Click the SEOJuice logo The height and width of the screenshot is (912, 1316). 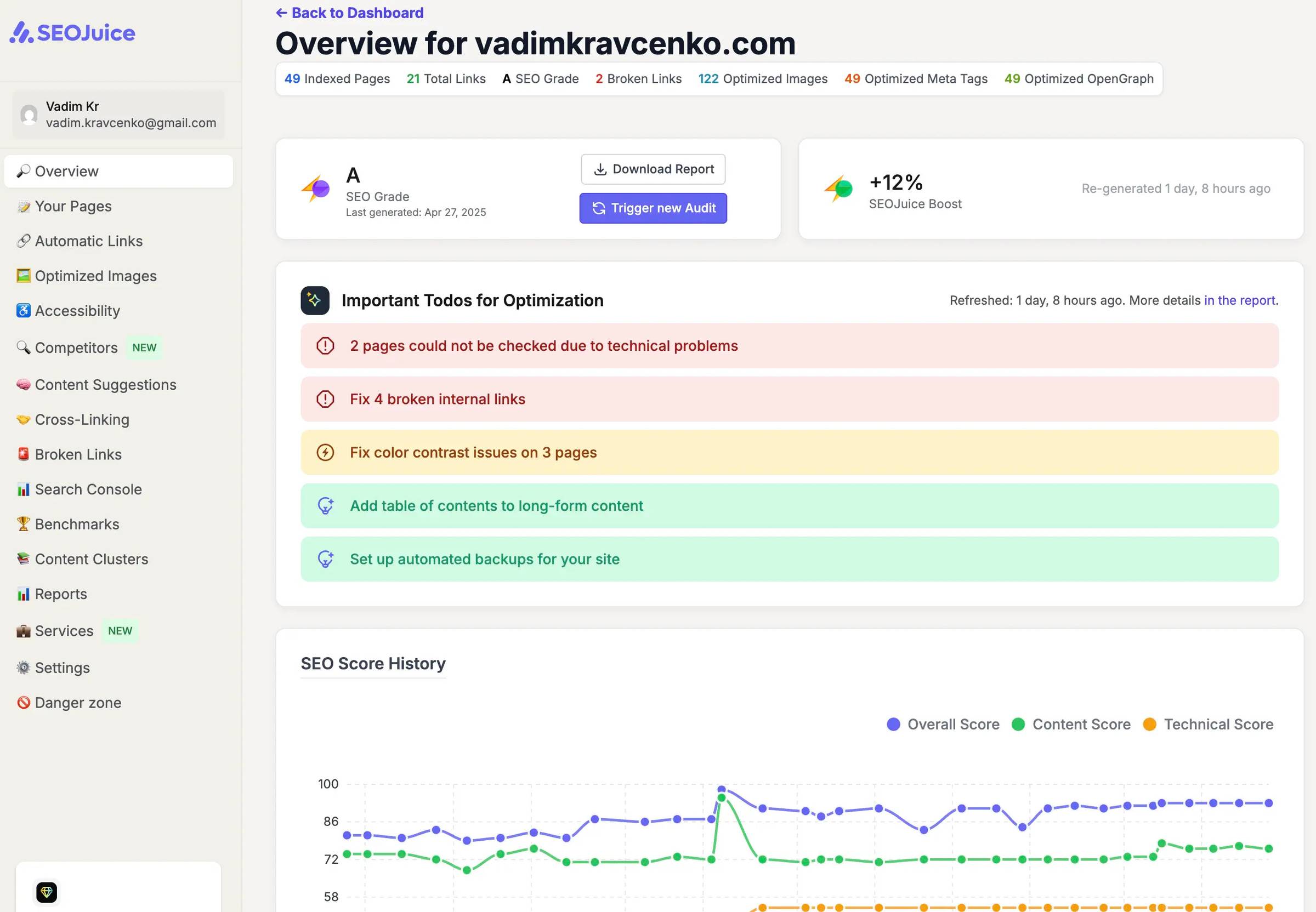click(x=72, y=32)
